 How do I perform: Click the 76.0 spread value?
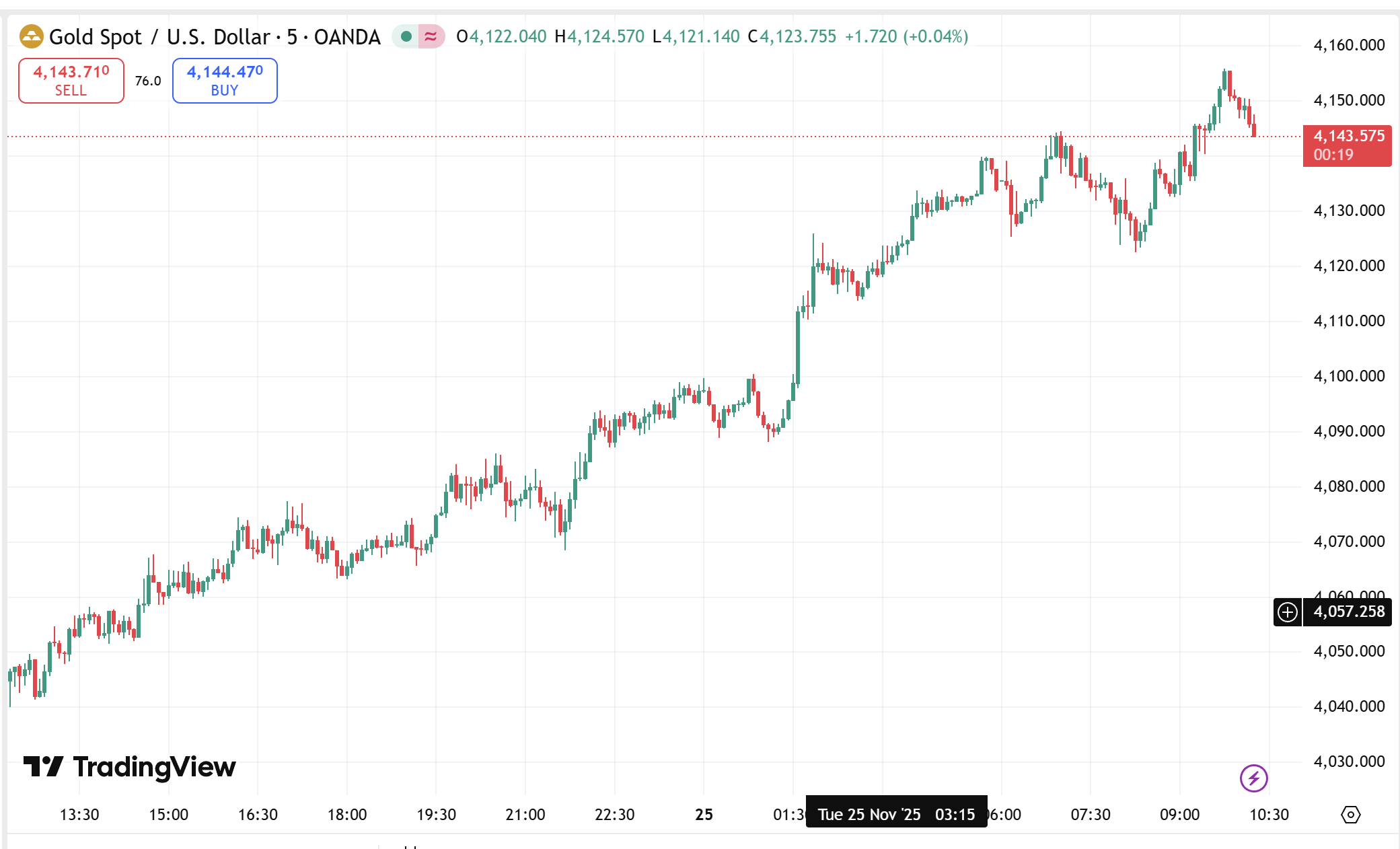pos(148,81)
